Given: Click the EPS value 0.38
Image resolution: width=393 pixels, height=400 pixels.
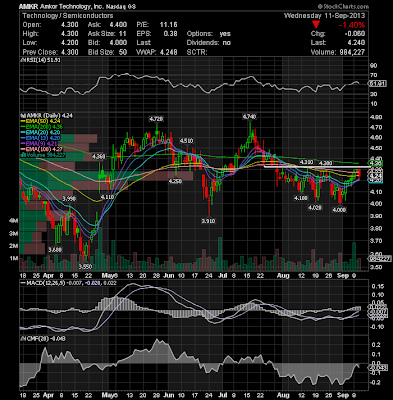Looking at the screenshot, I should click(171, 34).
